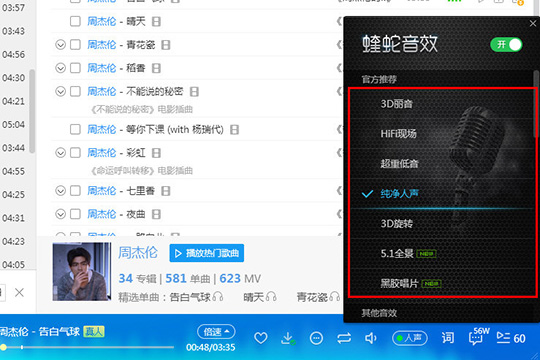Click the small square icon after 彩虹

click(156, 153)
